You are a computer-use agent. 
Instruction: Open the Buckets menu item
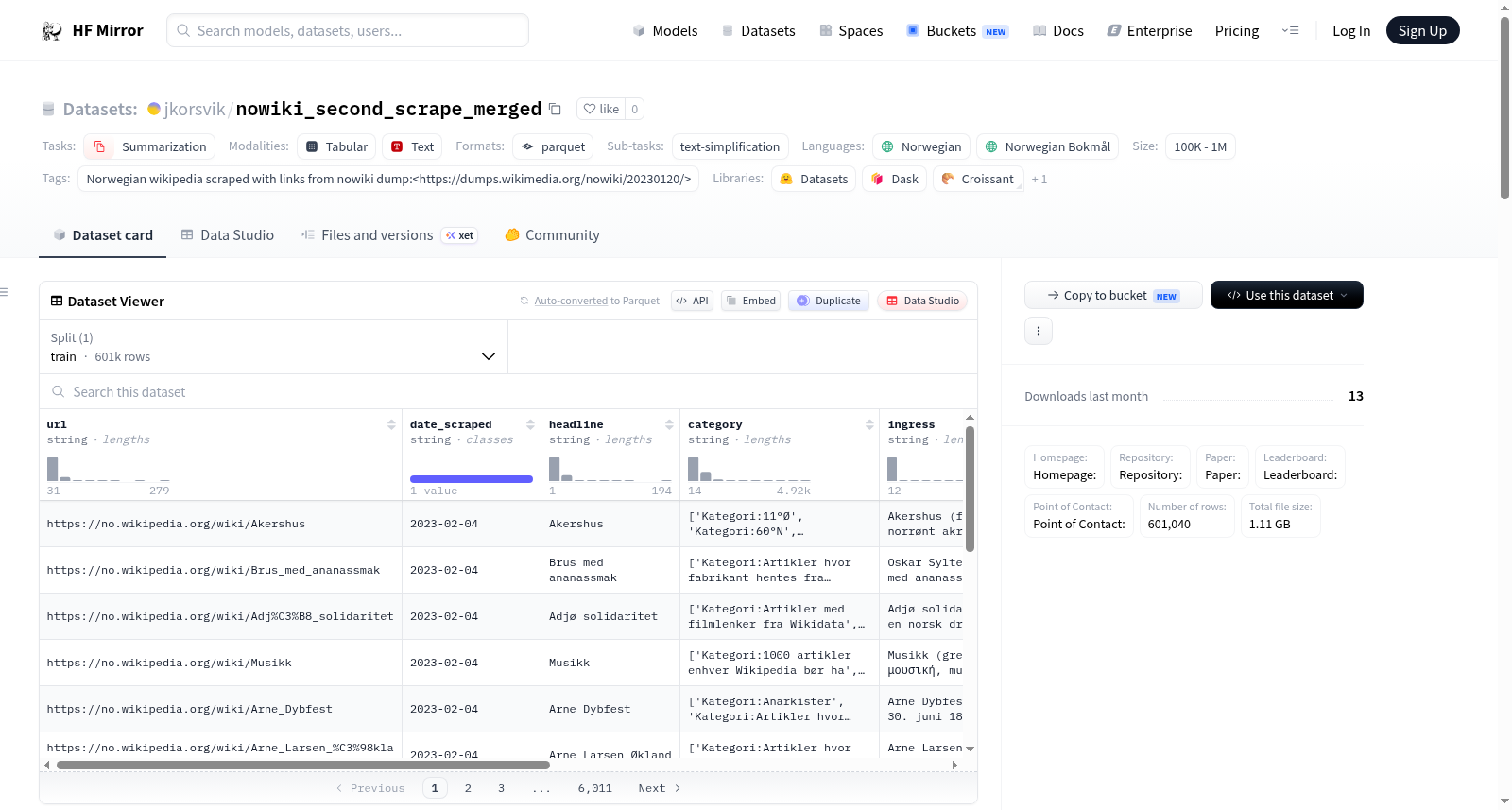click(957, 30)
